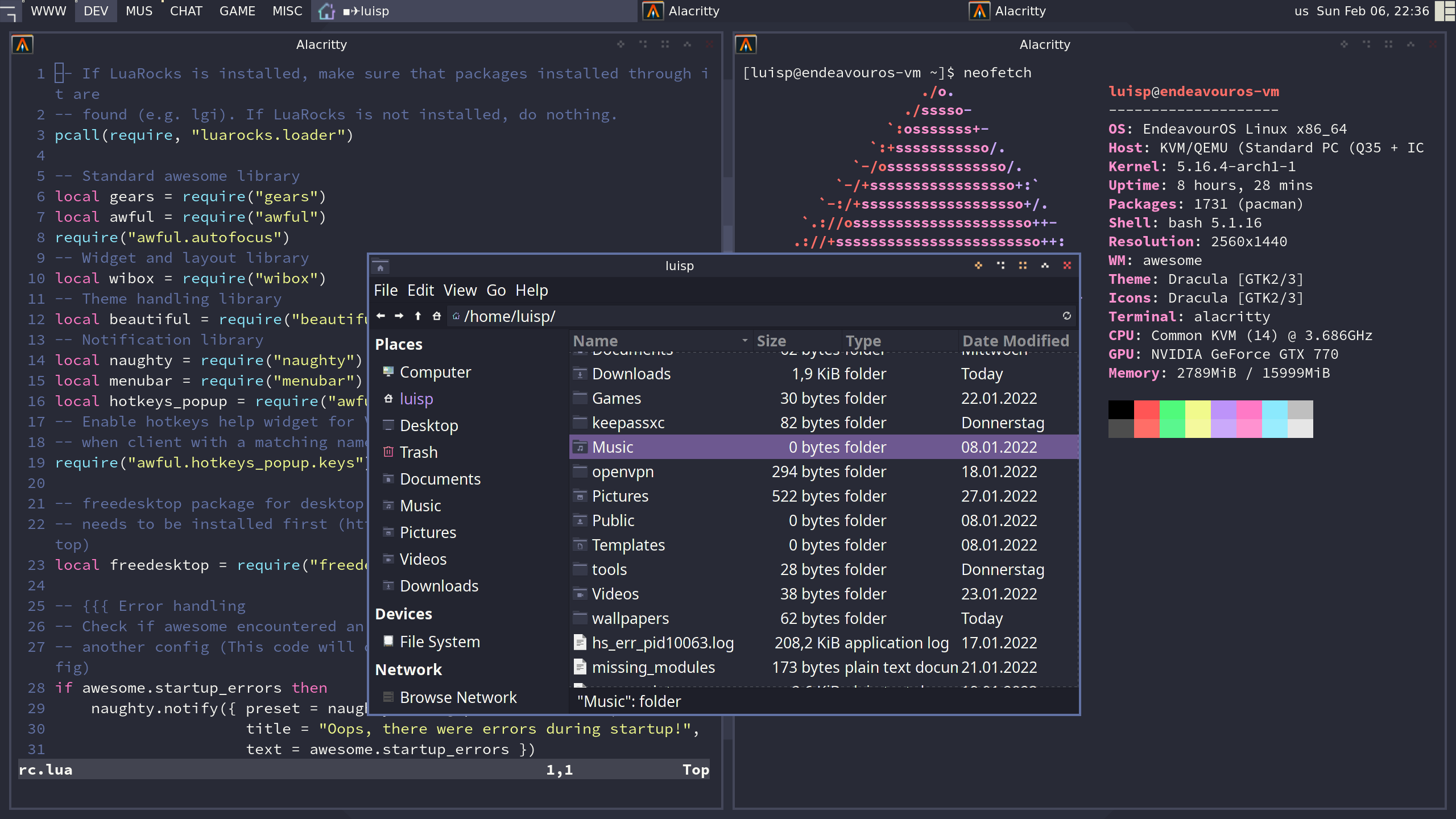Toggle sticky state on the luisp window titlebar
Viewport: 1456px width, 819px height.
1023,266
